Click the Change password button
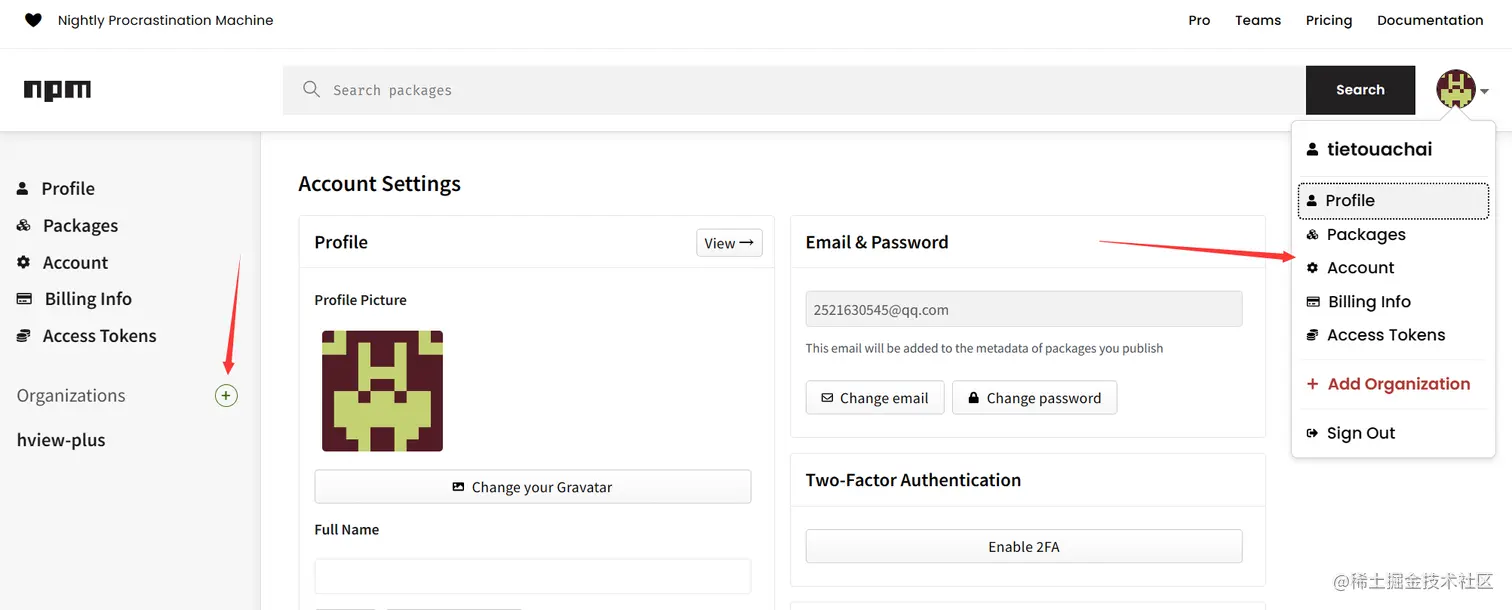This screenshot has height=610, width=1512. (x=1034, y=398)
